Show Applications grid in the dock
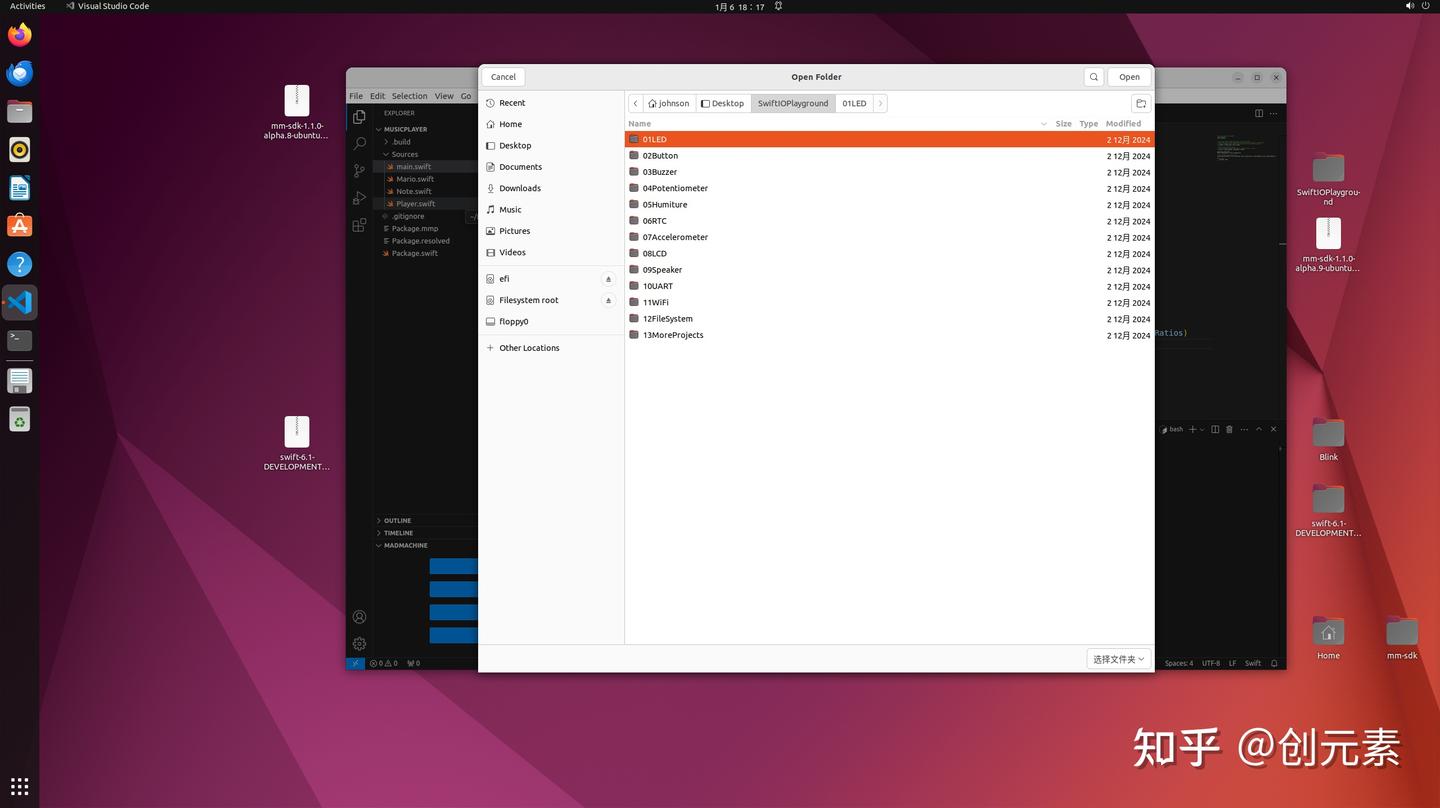The height and width of the screenshot is (808, 1440). (20, 786)
